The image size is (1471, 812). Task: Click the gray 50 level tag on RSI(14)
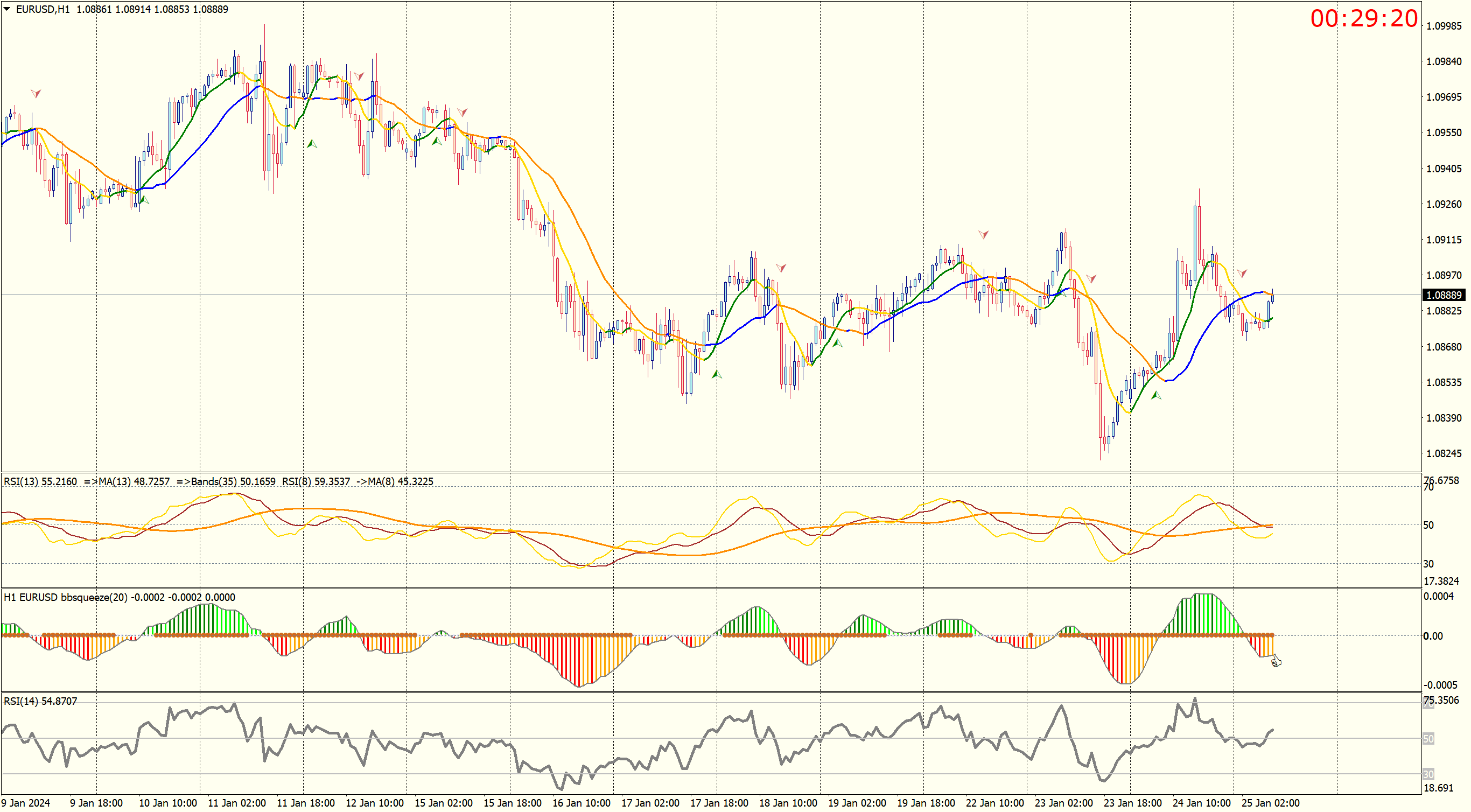pyautogui.click(x=1428, y=739)
